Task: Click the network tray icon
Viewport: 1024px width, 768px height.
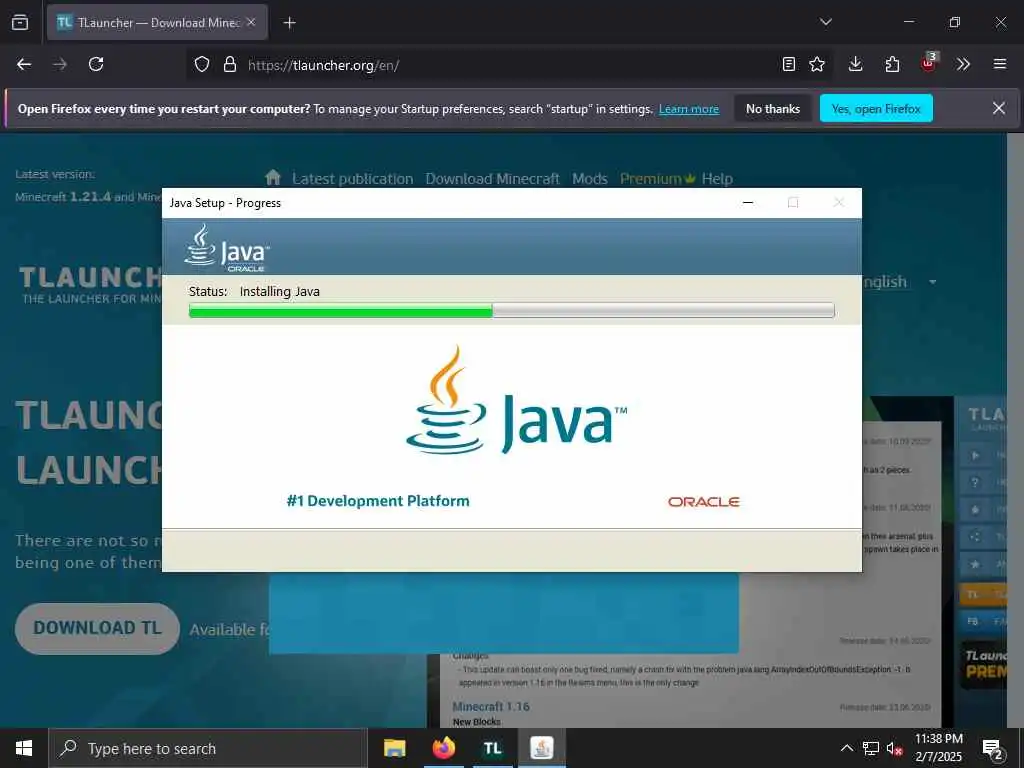Action: pos(871,748)
